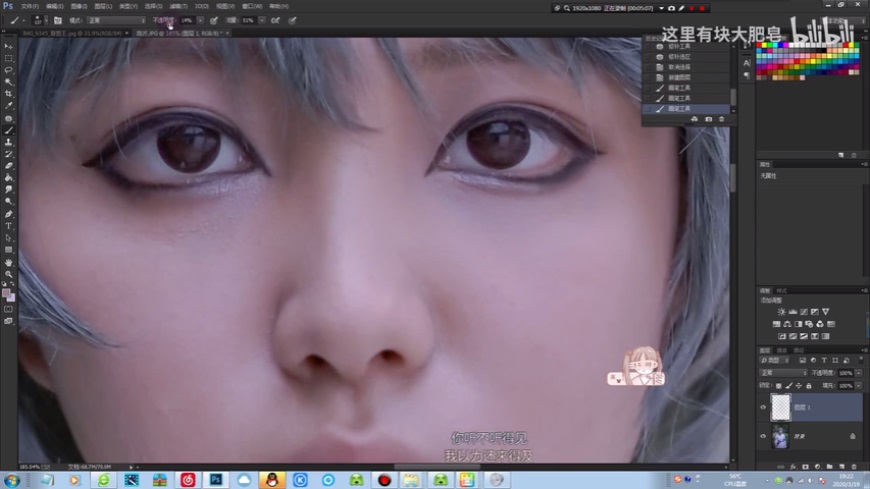The height and width of the screenshot is (489, 870).
Task: Toggle the brush panel button in options bar
Action: (58, 21)
